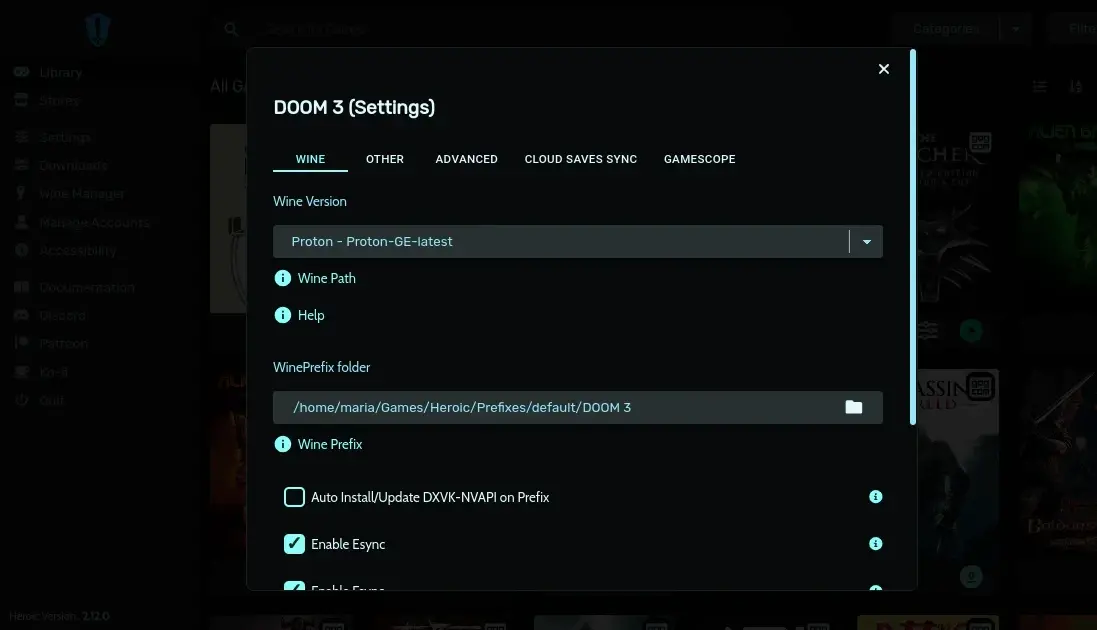
Task: Click the Heroic shield logo
Action: tap(98, 29)
